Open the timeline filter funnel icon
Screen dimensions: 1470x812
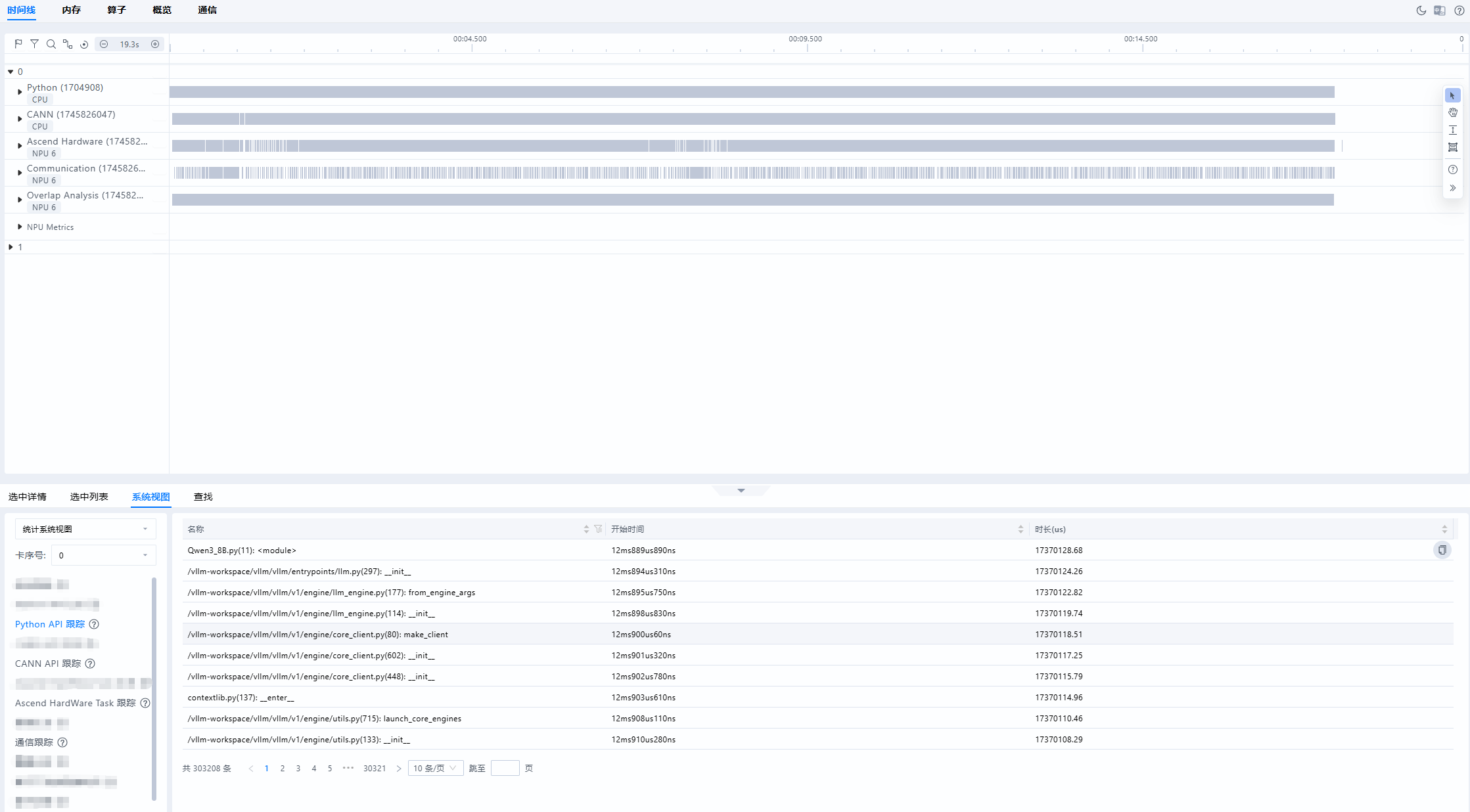tap(35, 44)
